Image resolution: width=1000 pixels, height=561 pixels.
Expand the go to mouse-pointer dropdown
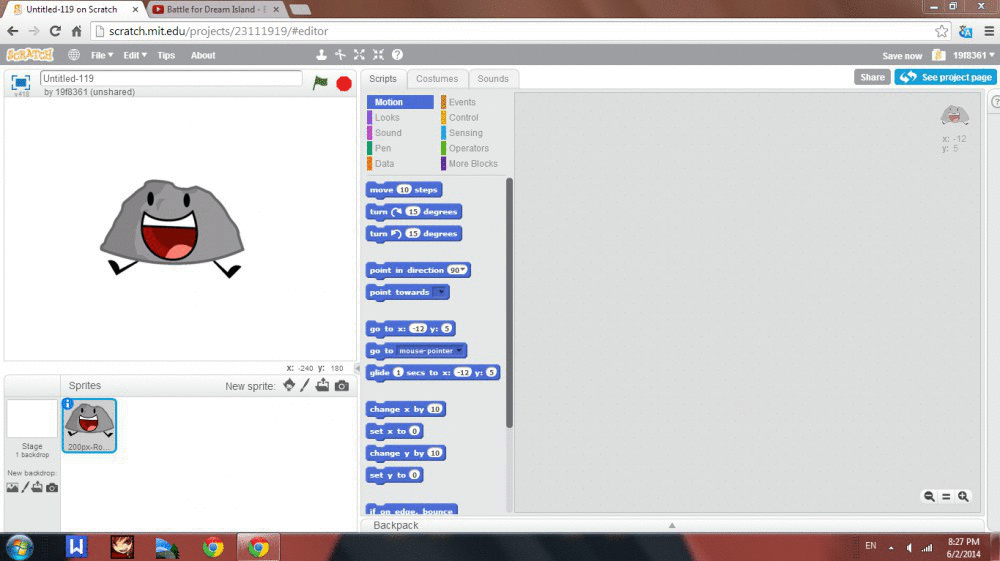(459, 351)
